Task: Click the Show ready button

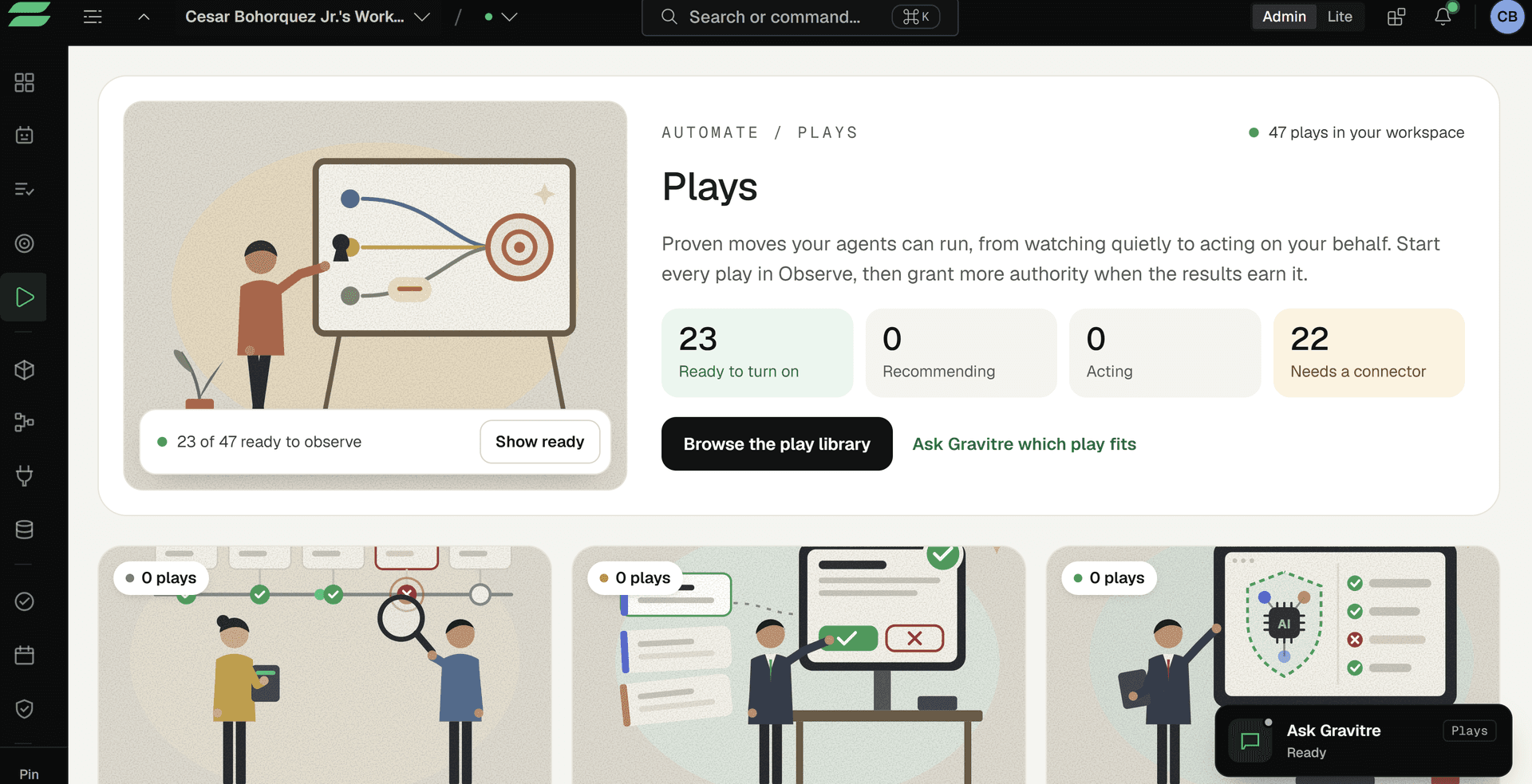Action: [540, 442]
